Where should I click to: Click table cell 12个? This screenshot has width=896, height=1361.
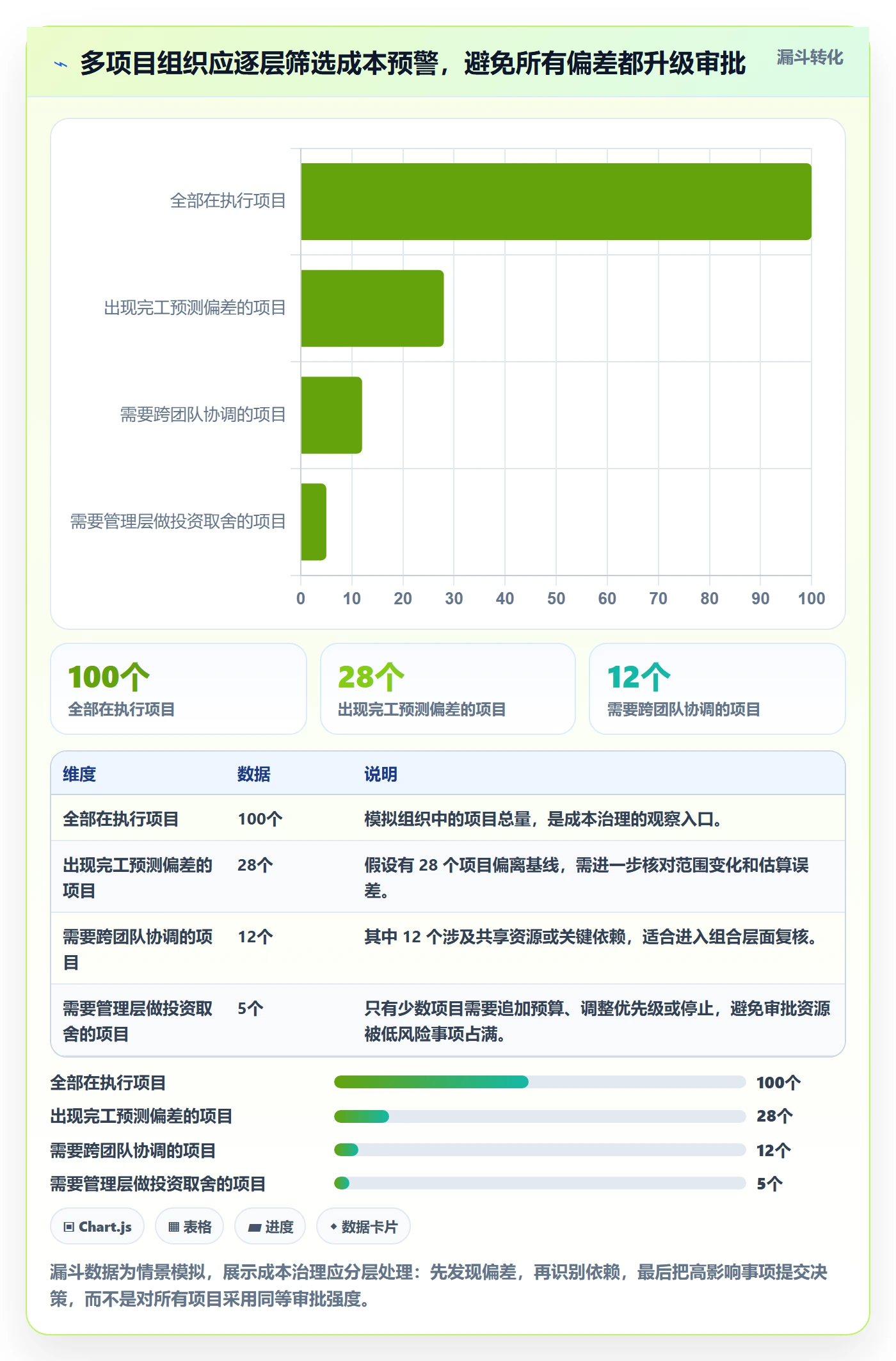coord(255,937)
